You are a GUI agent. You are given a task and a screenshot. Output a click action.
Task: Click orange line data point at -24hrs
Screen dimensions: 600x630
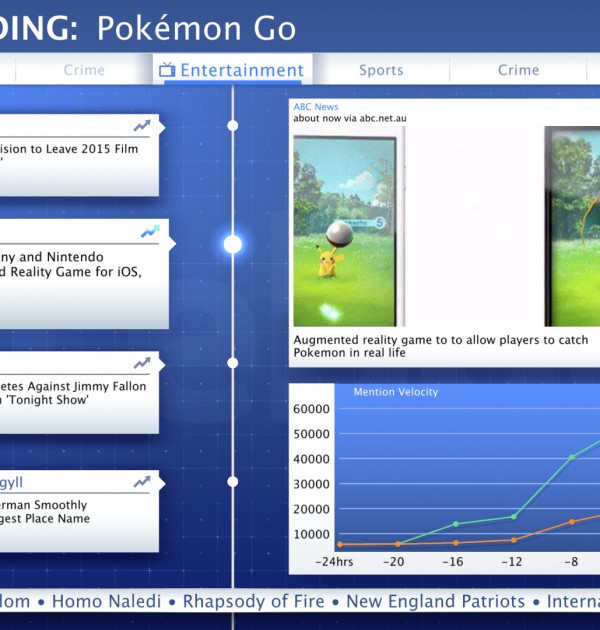pos(340,544)
